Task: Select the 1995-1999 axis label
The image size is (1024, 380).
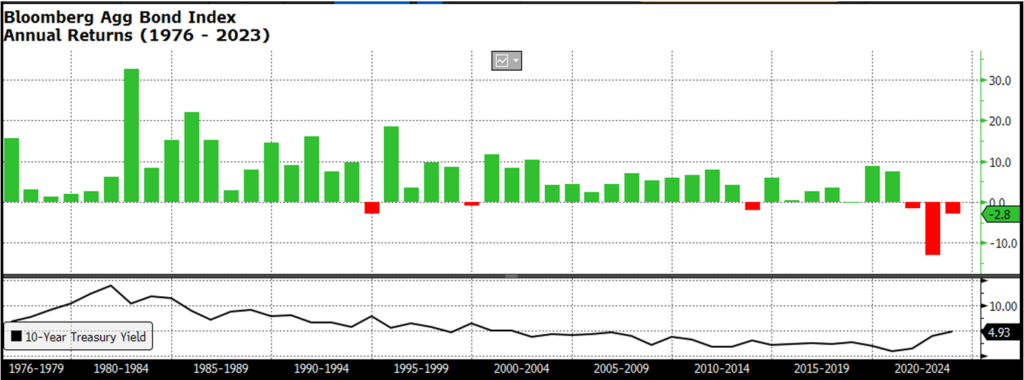Action: 421,368
